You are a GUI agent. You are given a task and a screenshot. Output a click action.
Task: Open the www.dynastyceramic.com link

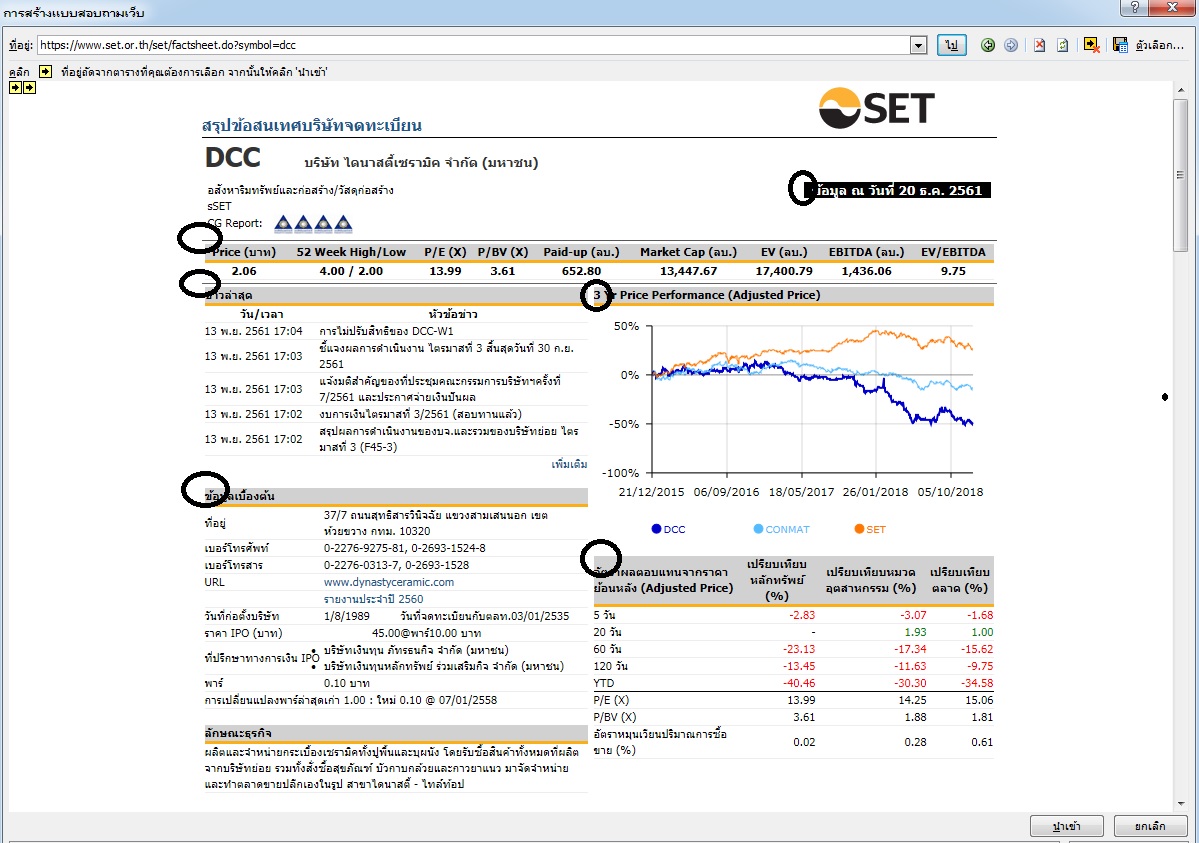pos(388,582)
